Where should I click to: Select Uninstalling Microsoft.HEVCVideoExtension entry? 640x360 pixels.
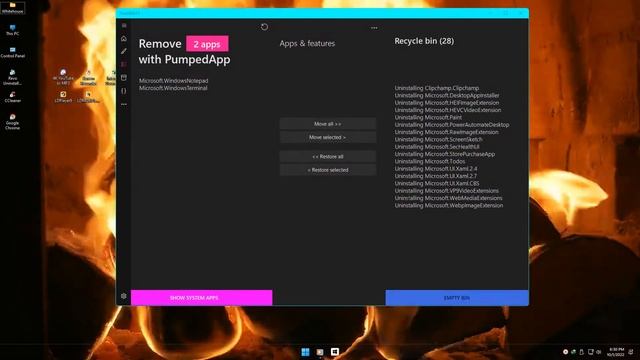coord(448,110)
